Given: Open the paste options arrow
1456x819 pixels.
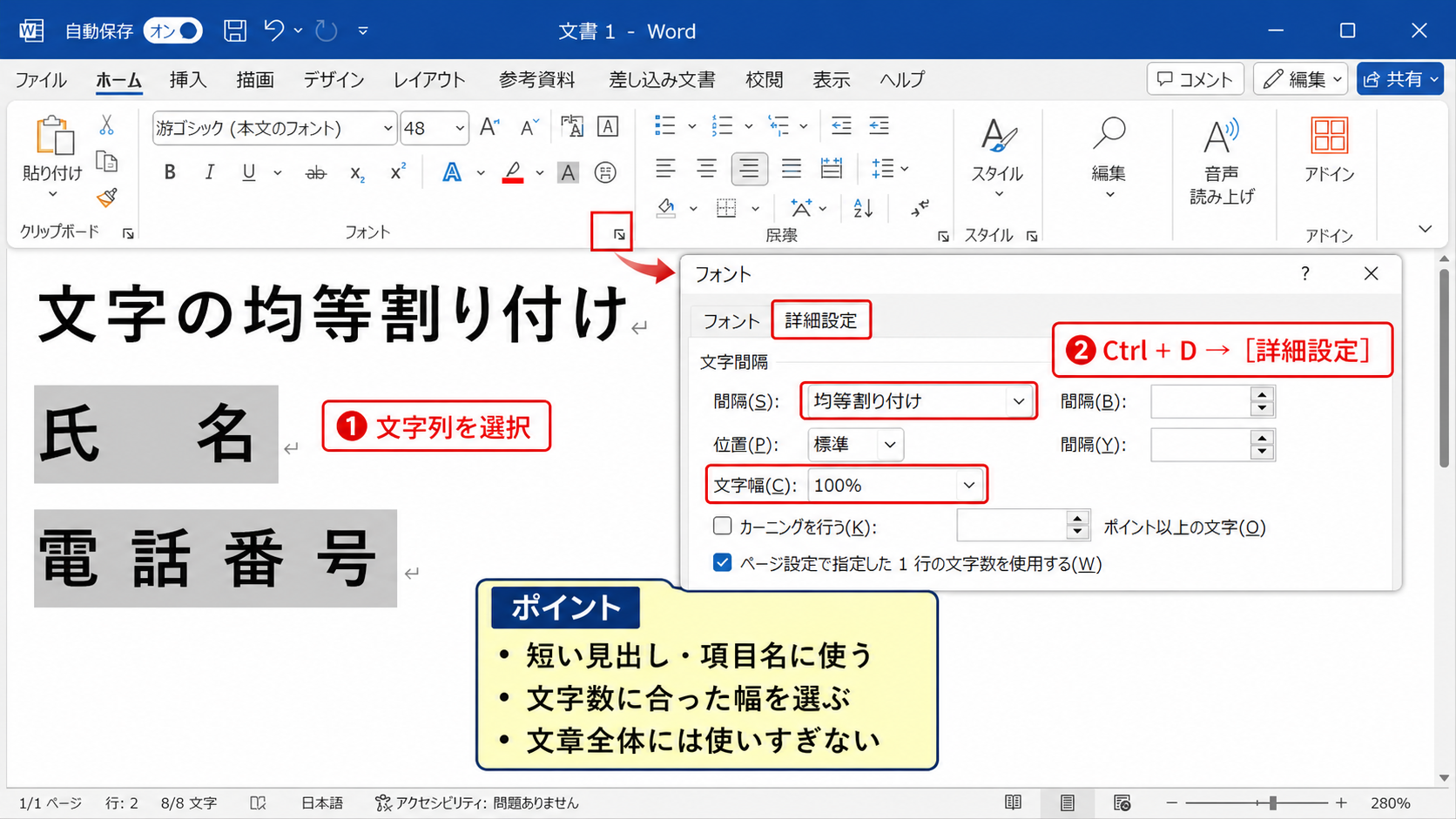Looking at the screenshot, I should [x=52, y=193].
